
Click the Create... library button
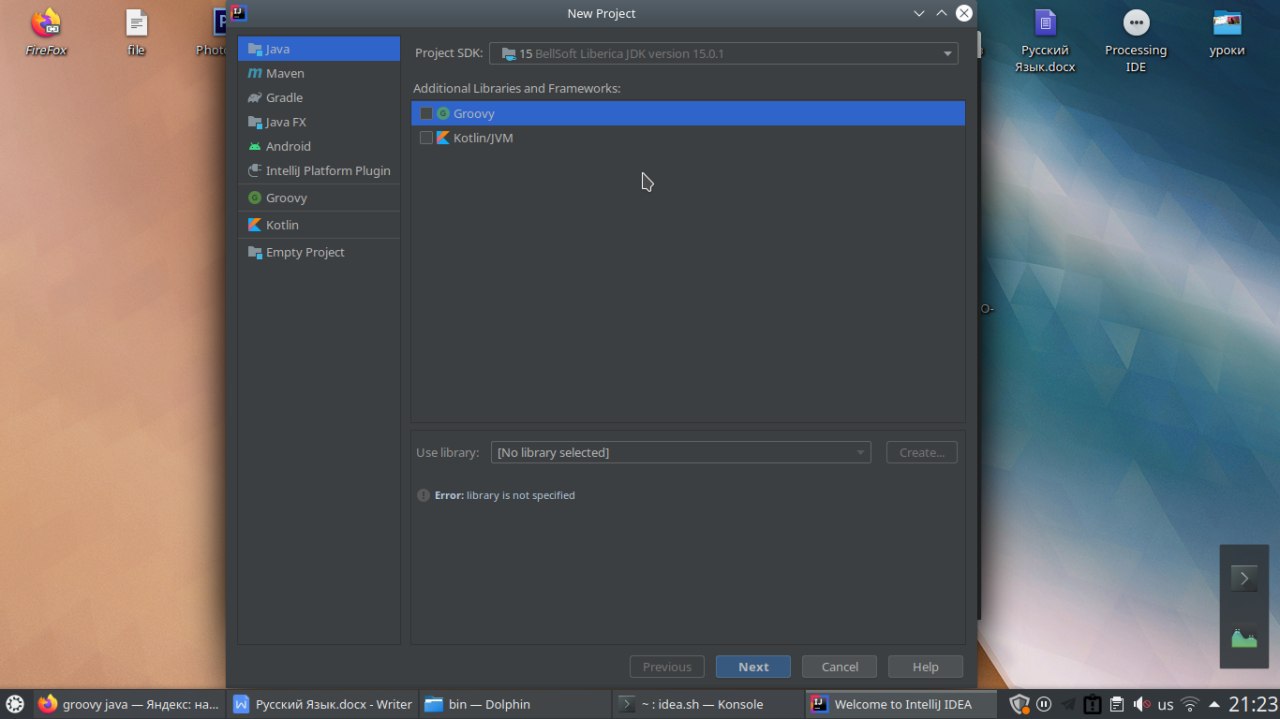pos(922,452)
